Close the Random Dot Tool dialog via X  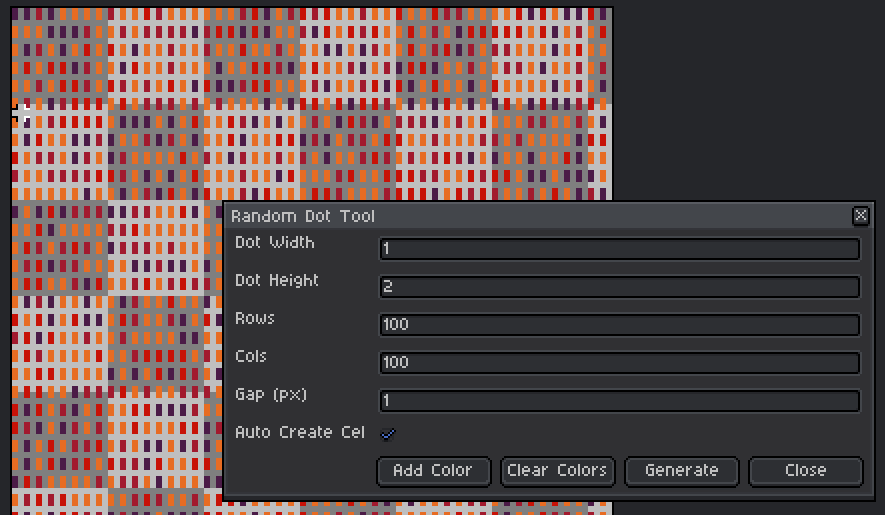click(x=861, y=215)
